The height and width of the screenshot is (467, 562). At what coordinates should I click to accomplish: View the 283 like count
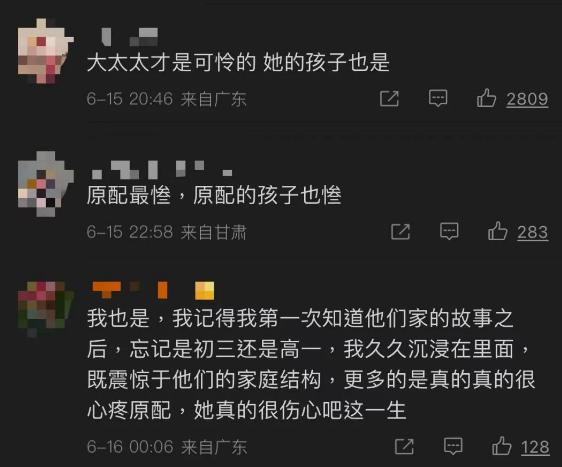(533, 232)
